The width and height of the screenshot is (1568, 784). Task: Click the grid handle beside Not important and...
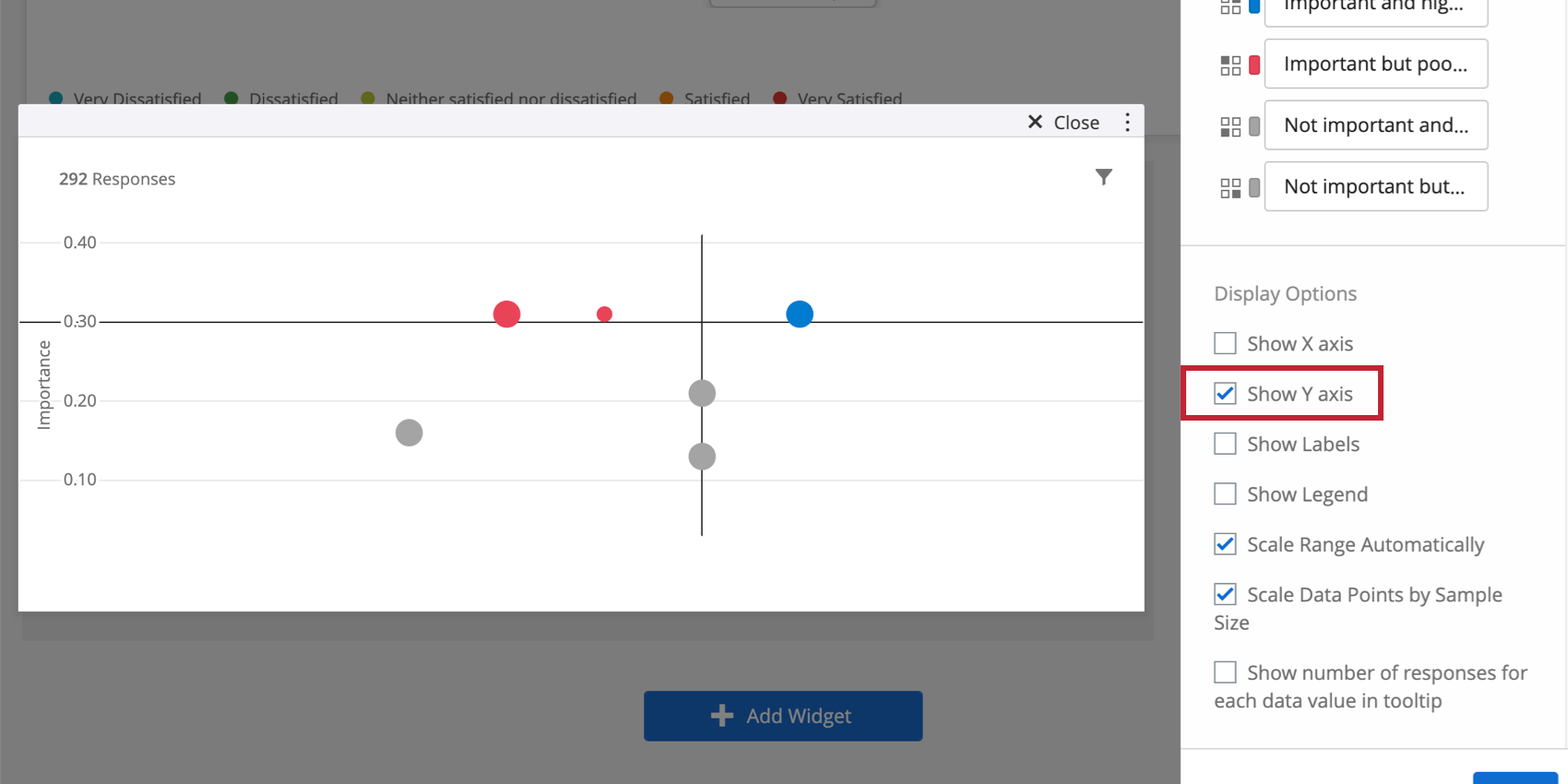(x=1230, y=126)
